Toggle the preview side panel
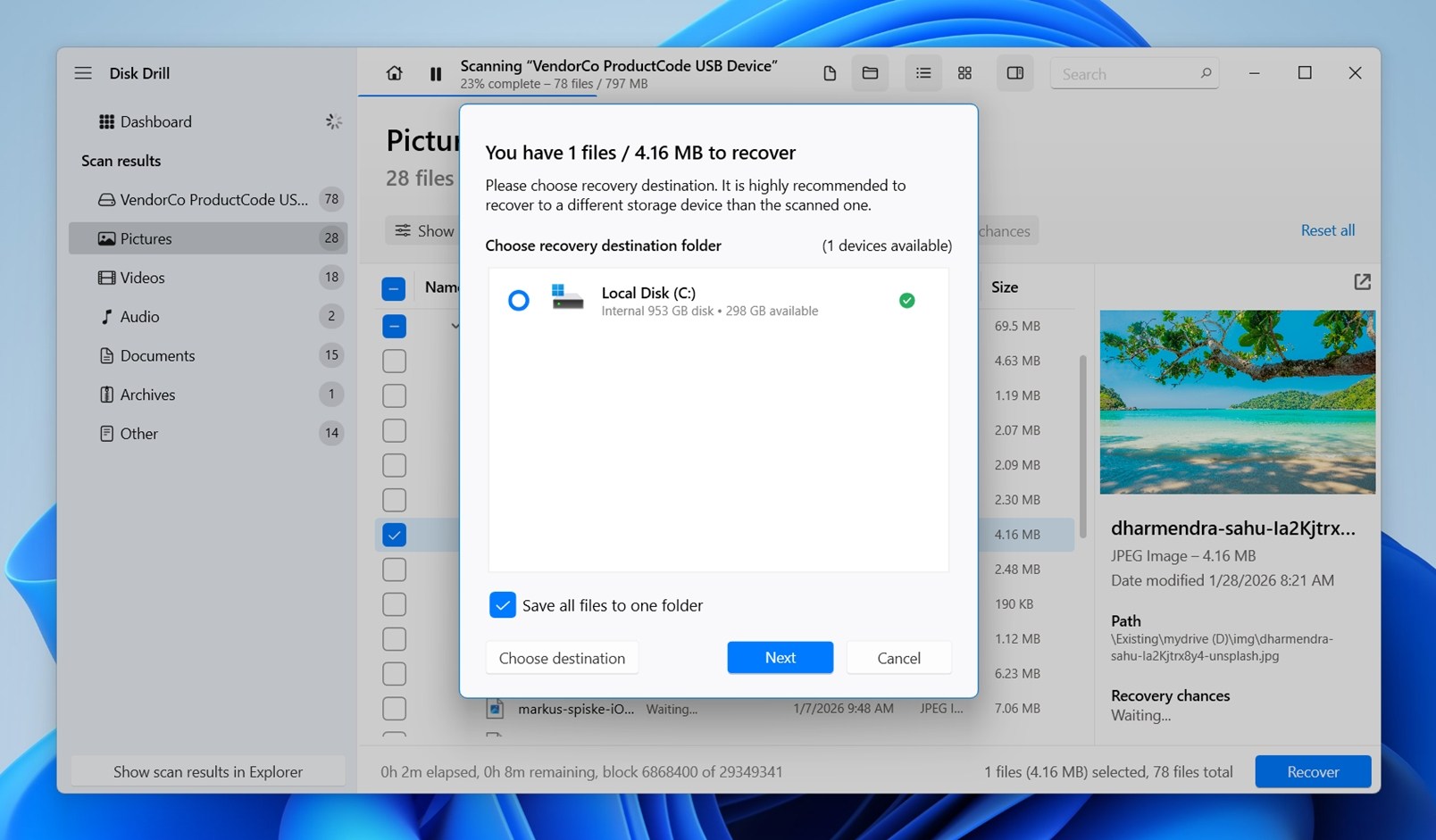 click(1015, 73)
